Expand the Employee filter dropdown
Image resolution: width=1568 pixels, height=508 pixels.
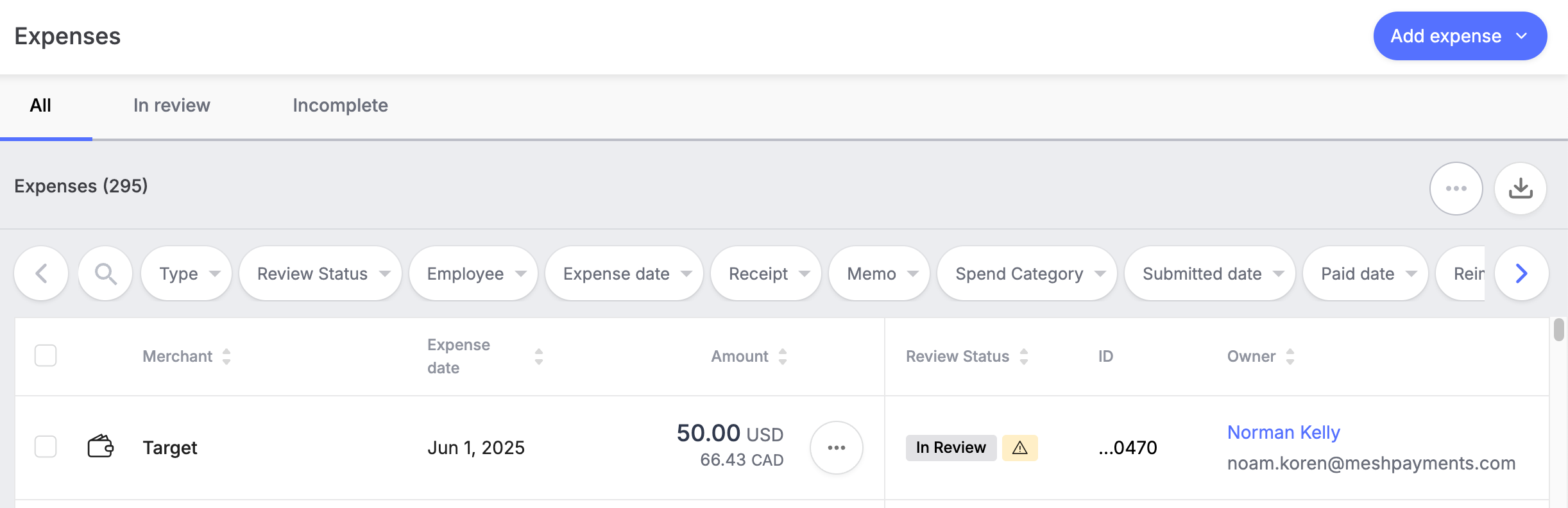473,274
